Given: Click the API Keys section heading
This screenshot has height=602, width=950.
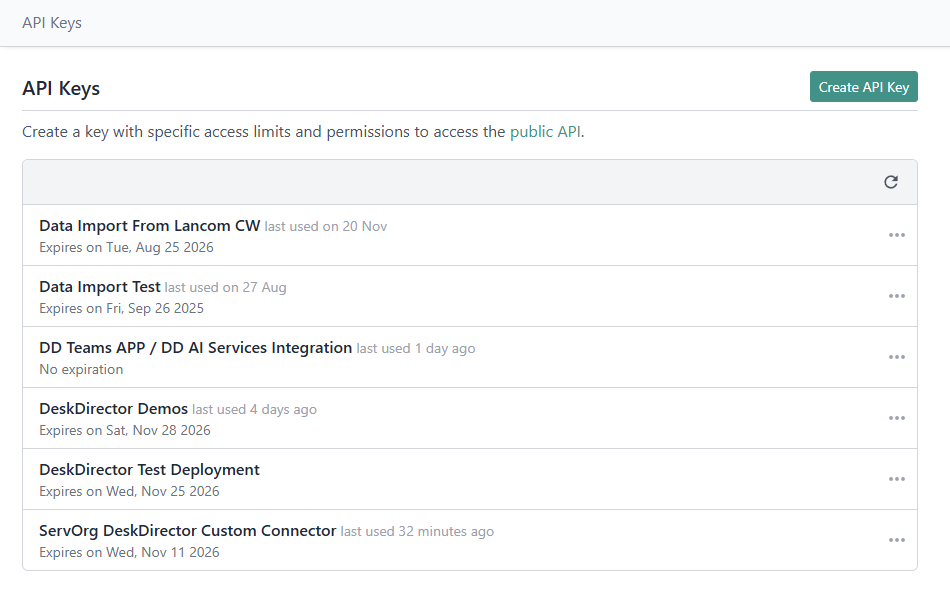Looking at the screenshot, I should (x=61, y=88).
